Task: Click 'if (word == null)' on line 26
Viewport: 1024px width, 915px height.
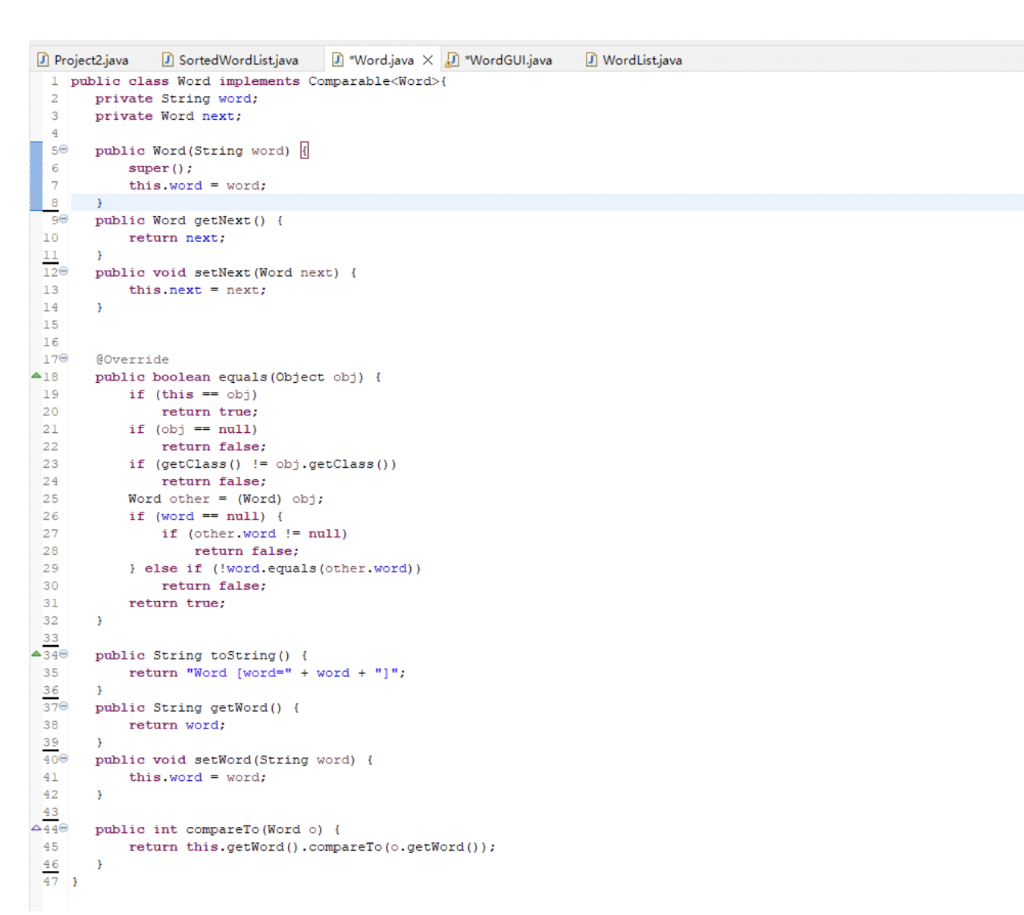Action: [x=198, y=517]
